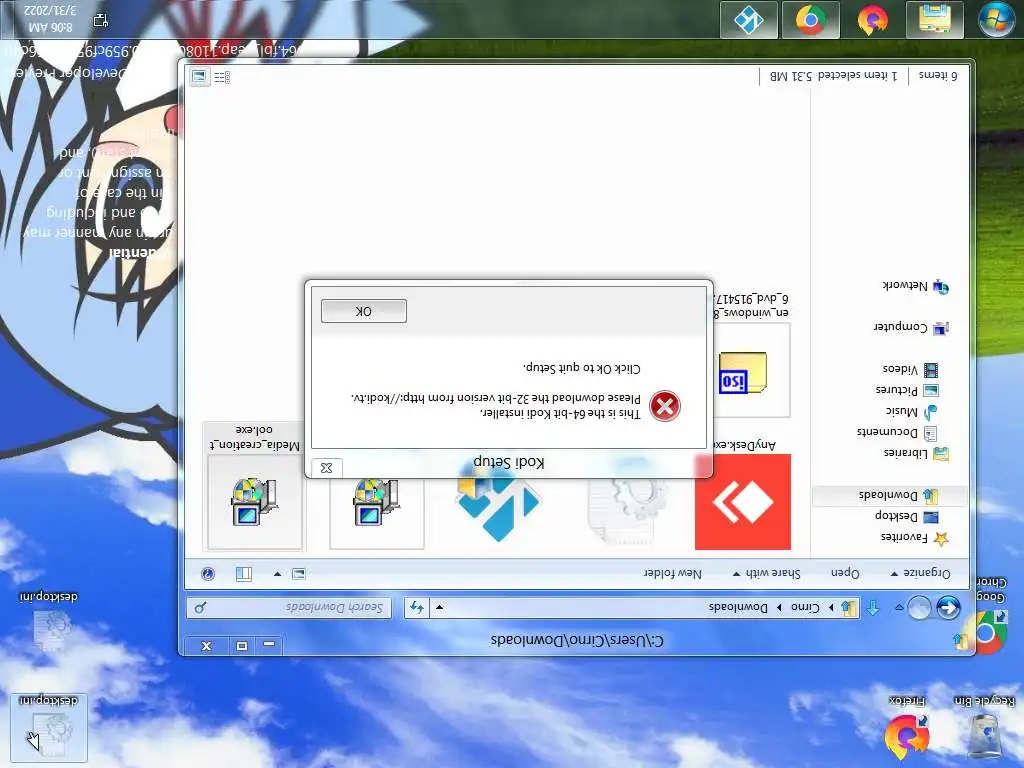Click the Change your view icon
1024x768 pixels.
tap(298, 574)
